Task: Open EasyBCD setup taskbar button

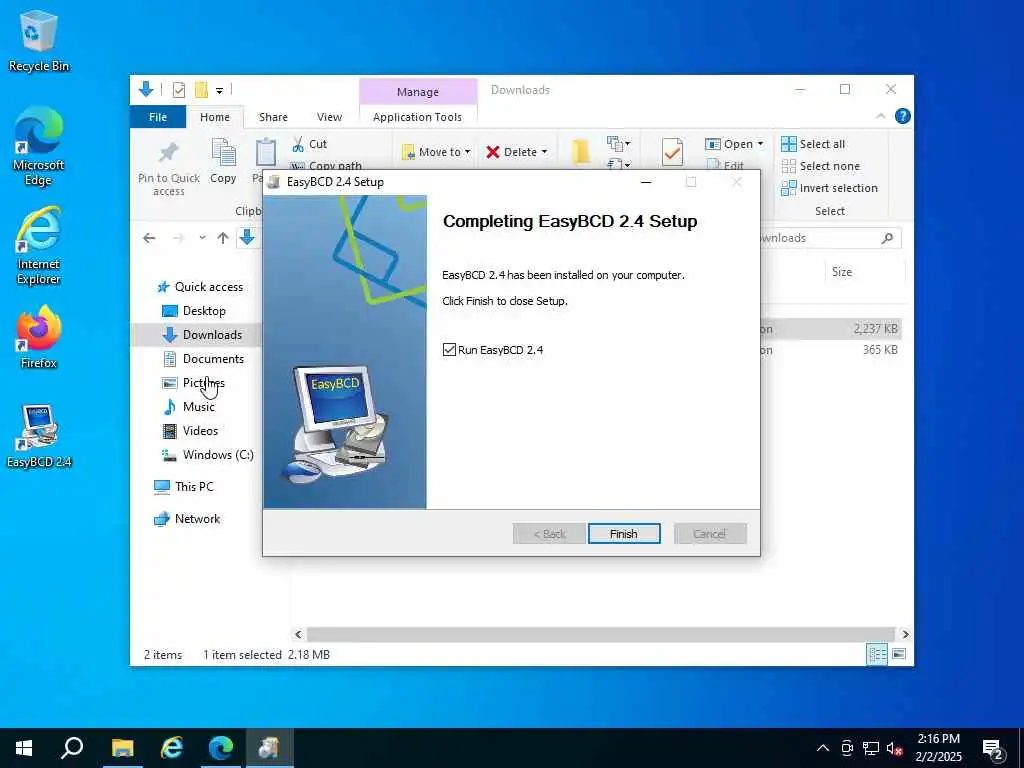Action: (x=269, y=748)
